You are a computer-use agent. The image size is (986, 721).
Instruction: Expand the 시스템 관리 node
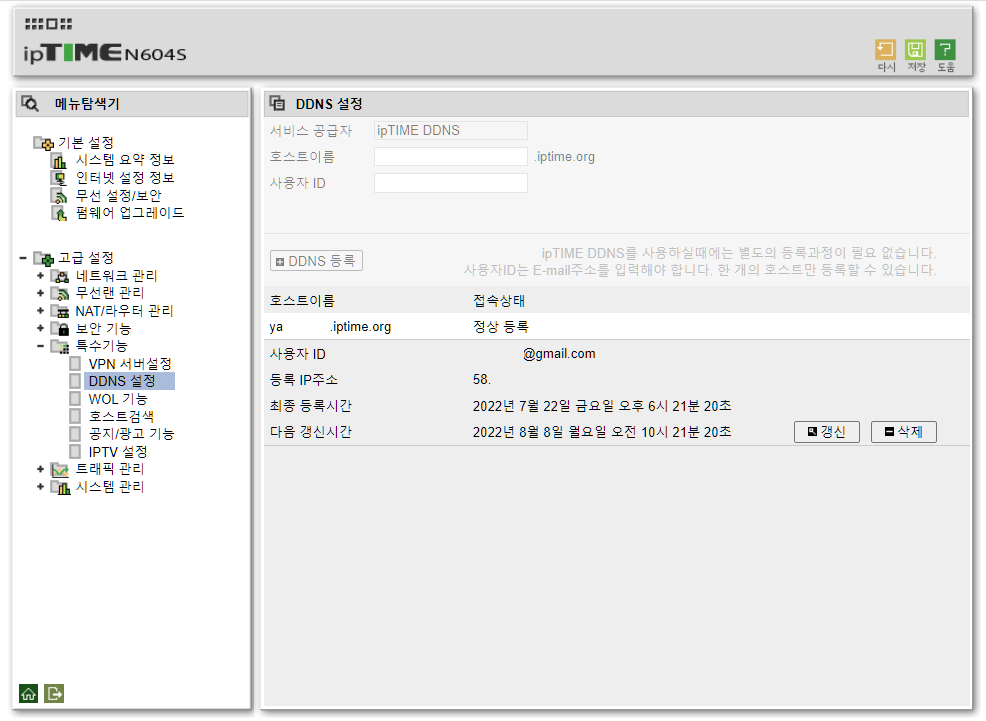coord(40,487)
